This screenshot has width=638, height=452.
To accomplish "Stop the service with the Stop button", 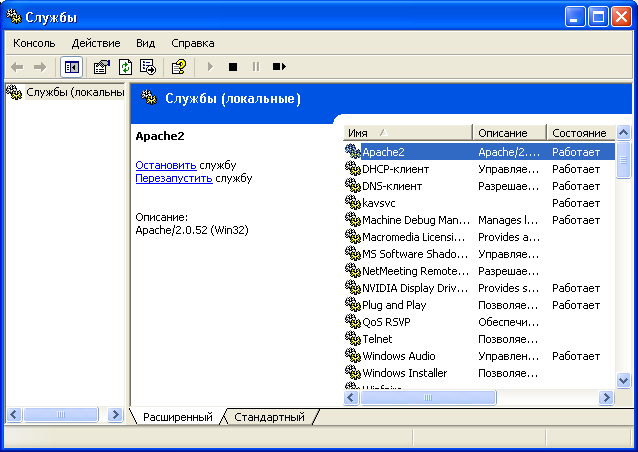I will coord(233,67).
